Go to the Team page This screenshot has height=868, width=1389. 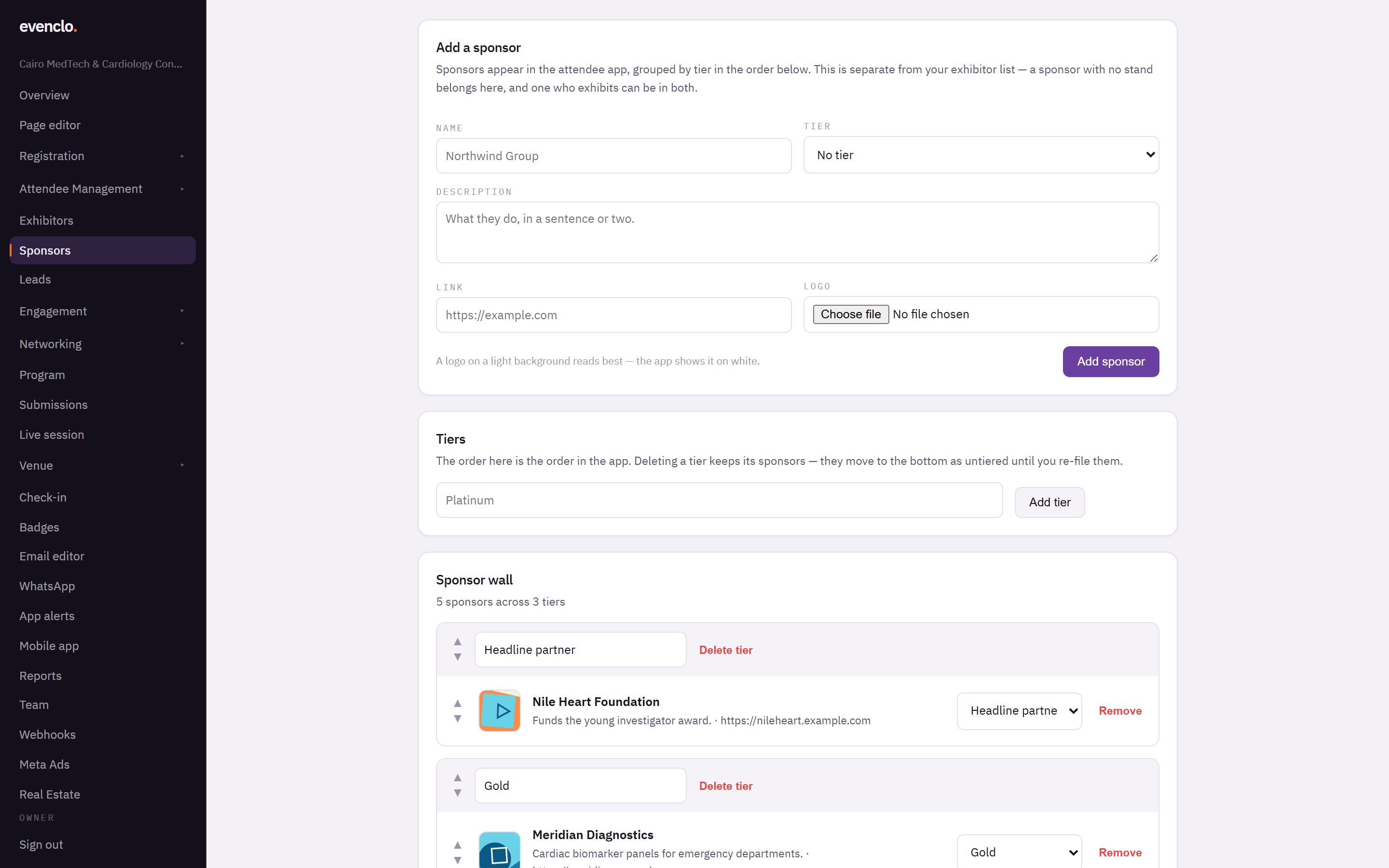coord(34,705)
